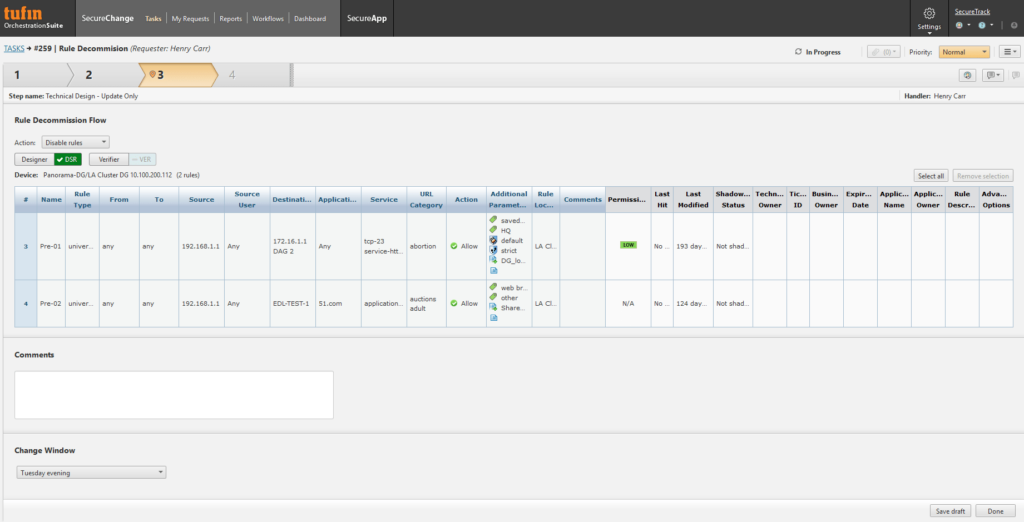Click the user profile icon under SecureTrack

[x=961, y=26]
